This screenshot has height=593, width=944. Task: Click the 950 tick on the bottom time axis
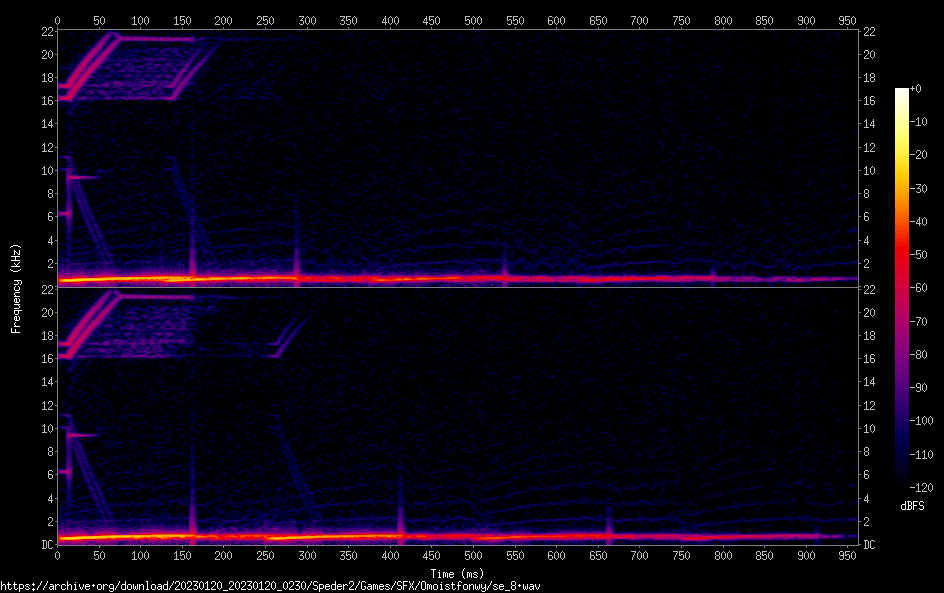848,556
